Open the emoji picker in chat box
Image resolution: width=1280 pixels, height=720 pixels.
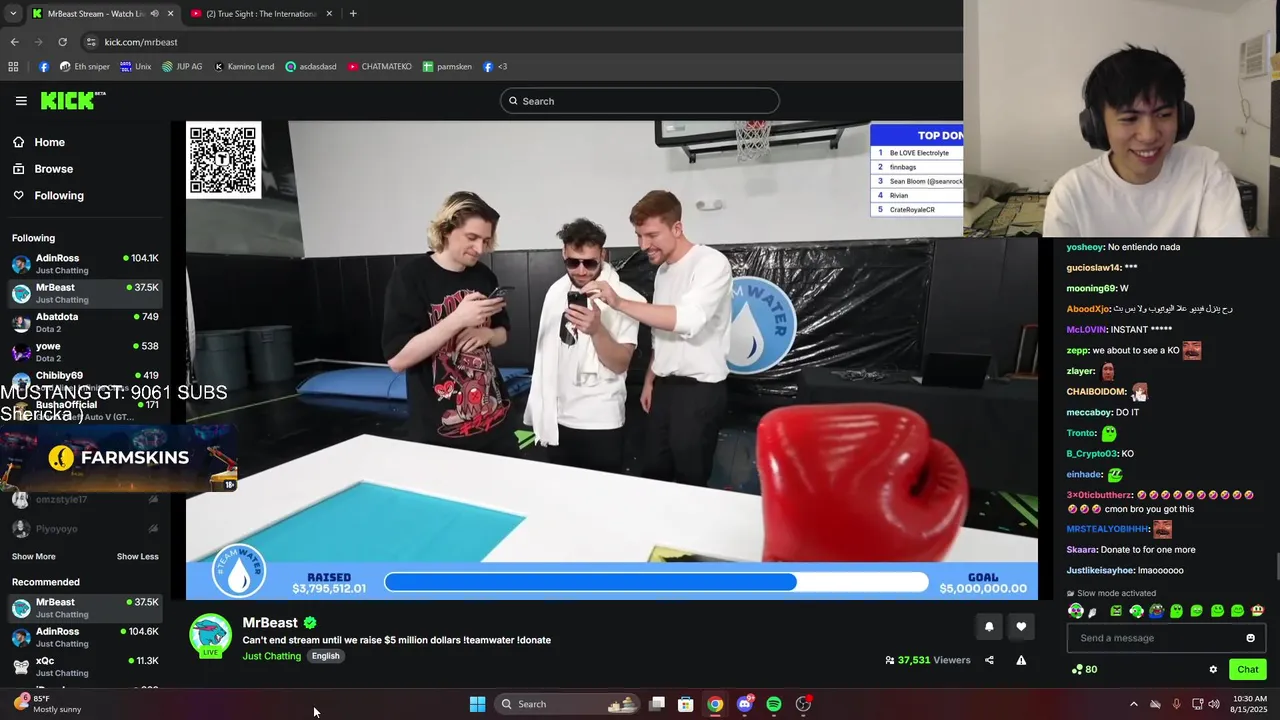[1250, 638]
